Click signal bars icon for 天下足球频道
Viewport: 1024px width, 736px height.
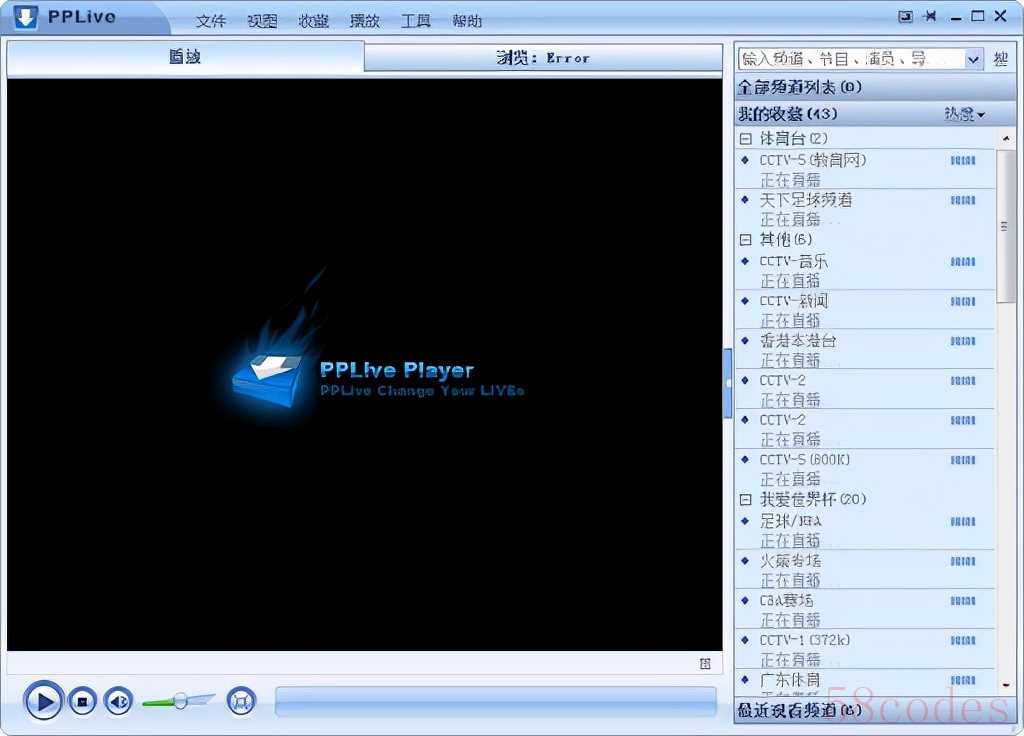coord(963,200)
